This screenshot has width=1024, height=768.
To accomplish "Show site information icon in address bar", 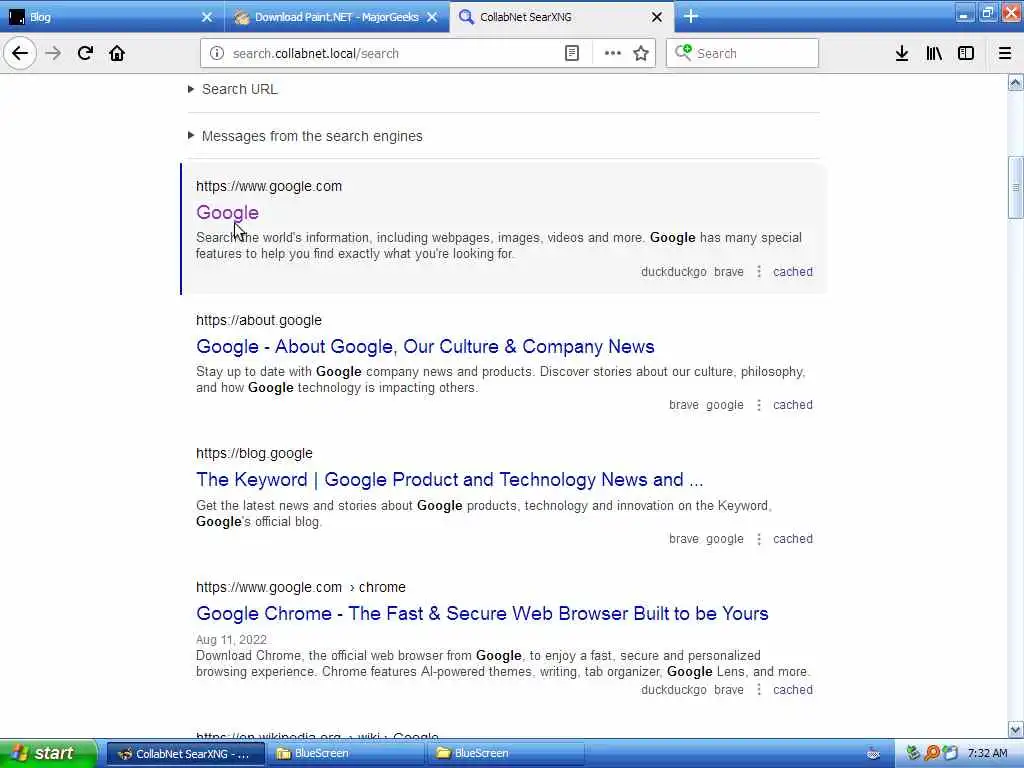I will [217, 54].
